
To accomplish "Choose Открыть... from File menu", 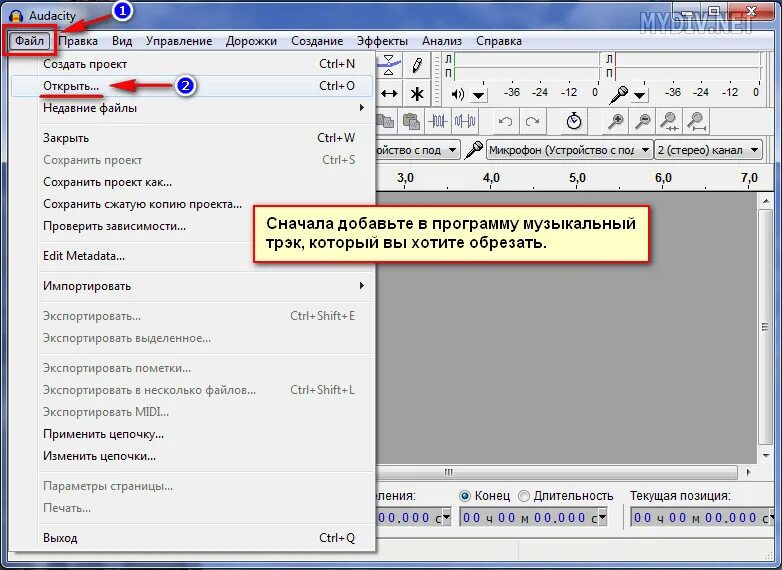I will click(x=192, y=86).
